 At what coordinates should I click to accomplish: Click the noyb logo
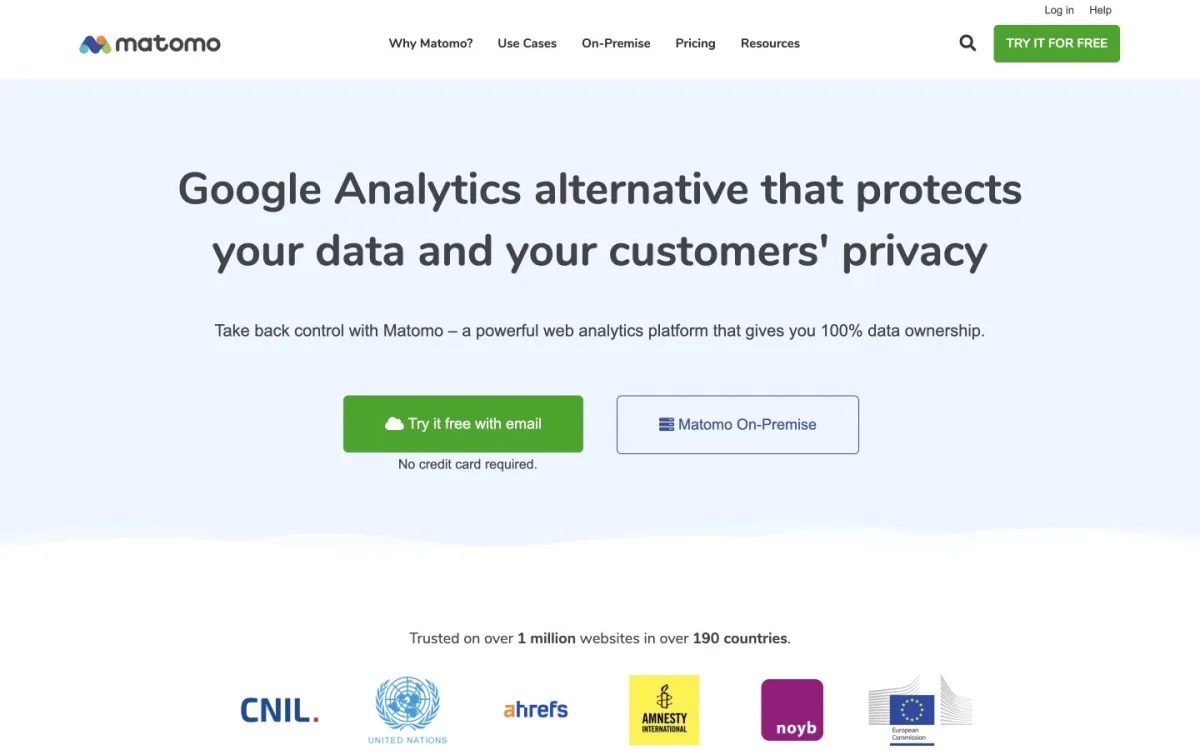coord(792,710)
